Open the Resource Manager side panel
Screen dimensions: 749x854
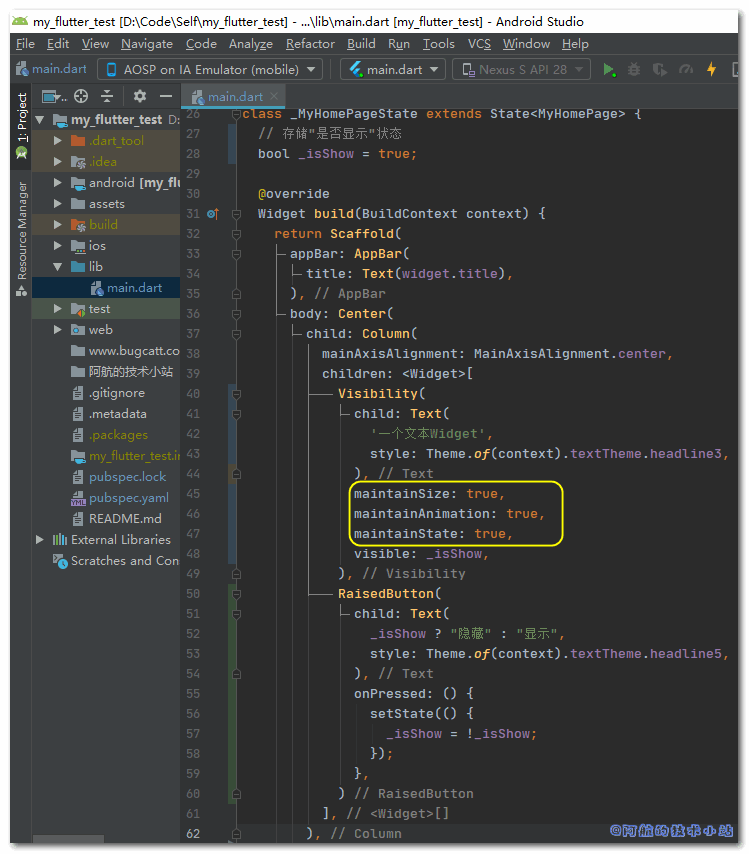tap(22, 230)
